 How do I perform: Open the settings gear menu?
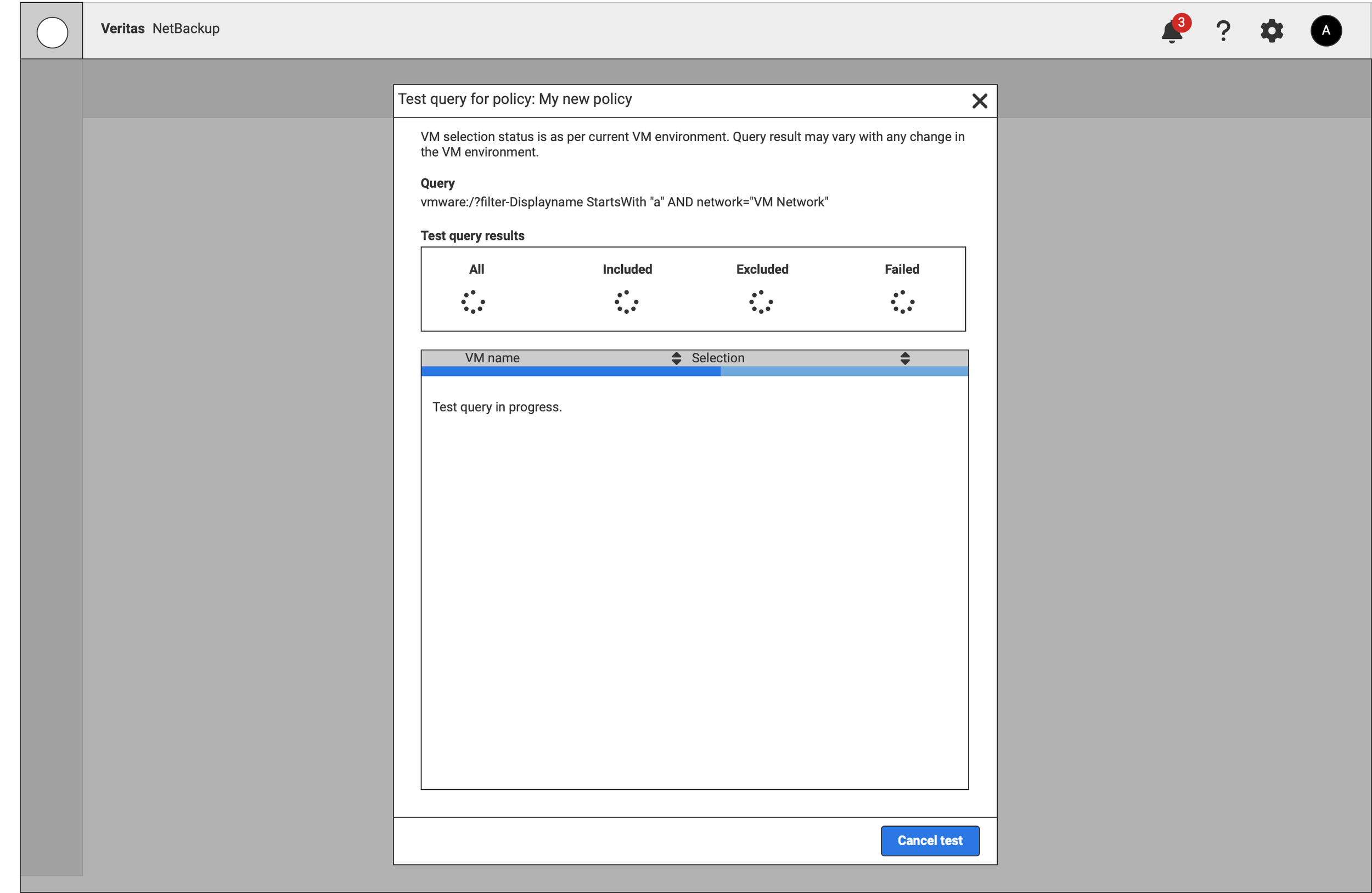click(x=1271, y=31)
